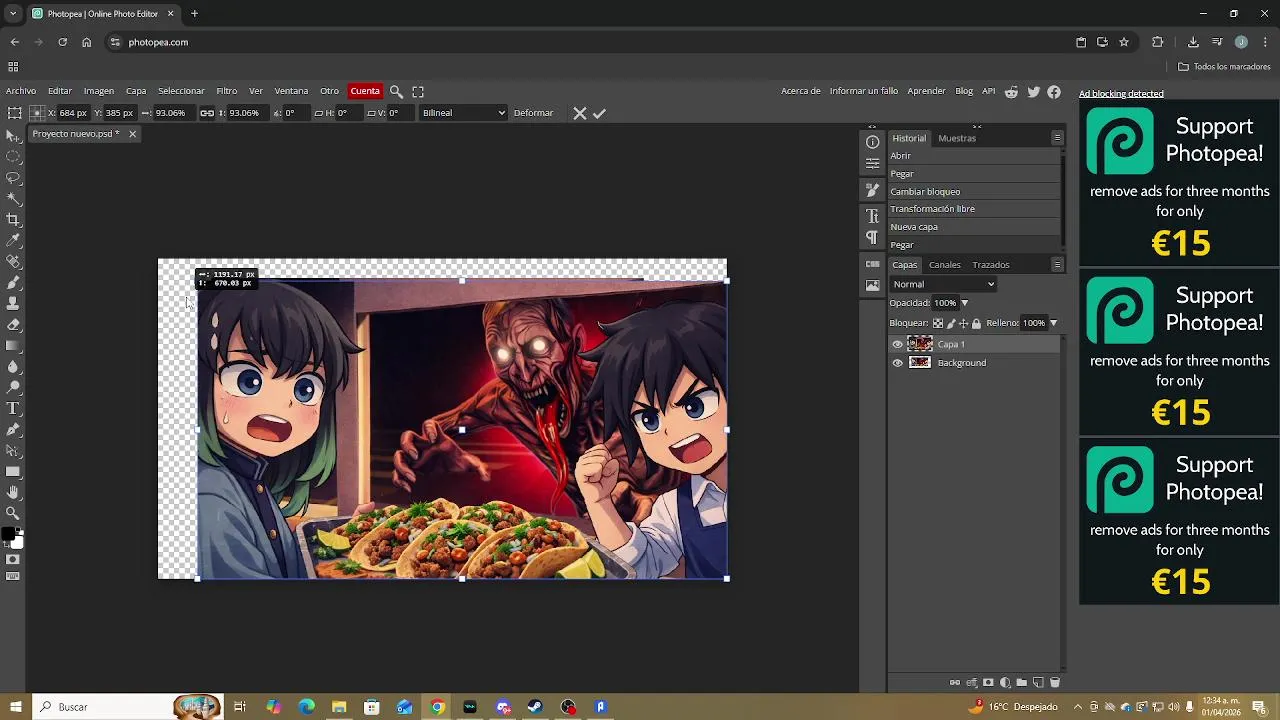Open the Seleccionar menu
Image resolution: width=1280 pixels, height=720 pixels.
click(181, 91)
